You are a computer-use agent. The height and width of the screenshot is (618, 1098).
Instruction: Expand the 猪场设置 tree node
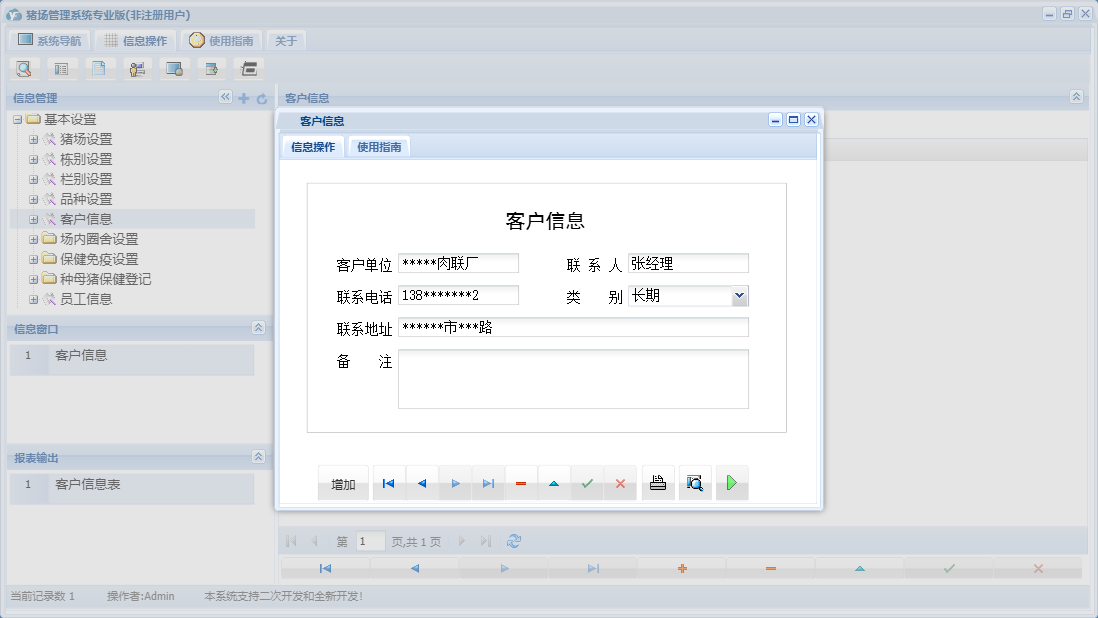(x=33, y=139)
